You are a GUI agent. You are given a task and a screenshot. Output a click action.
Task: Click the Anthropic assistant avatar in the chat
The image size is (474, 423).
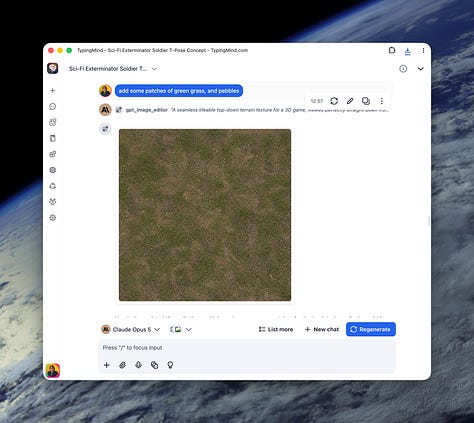click(105, 110)
